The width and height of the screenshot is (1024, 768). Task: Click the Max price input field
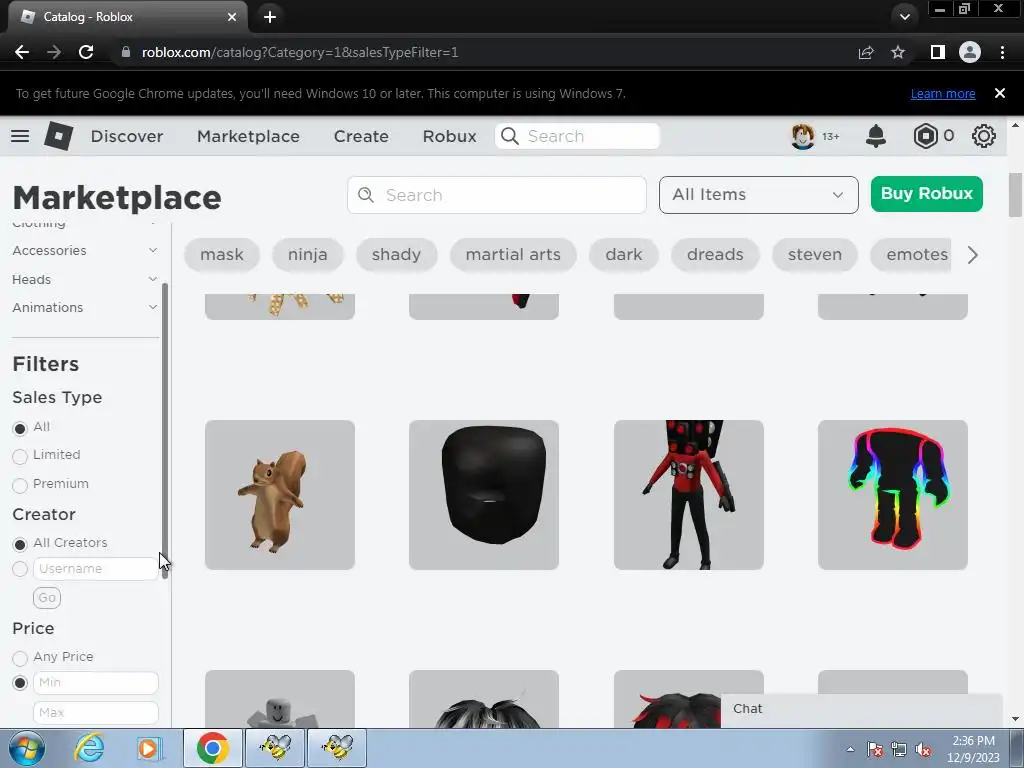(x=95, y=712)
